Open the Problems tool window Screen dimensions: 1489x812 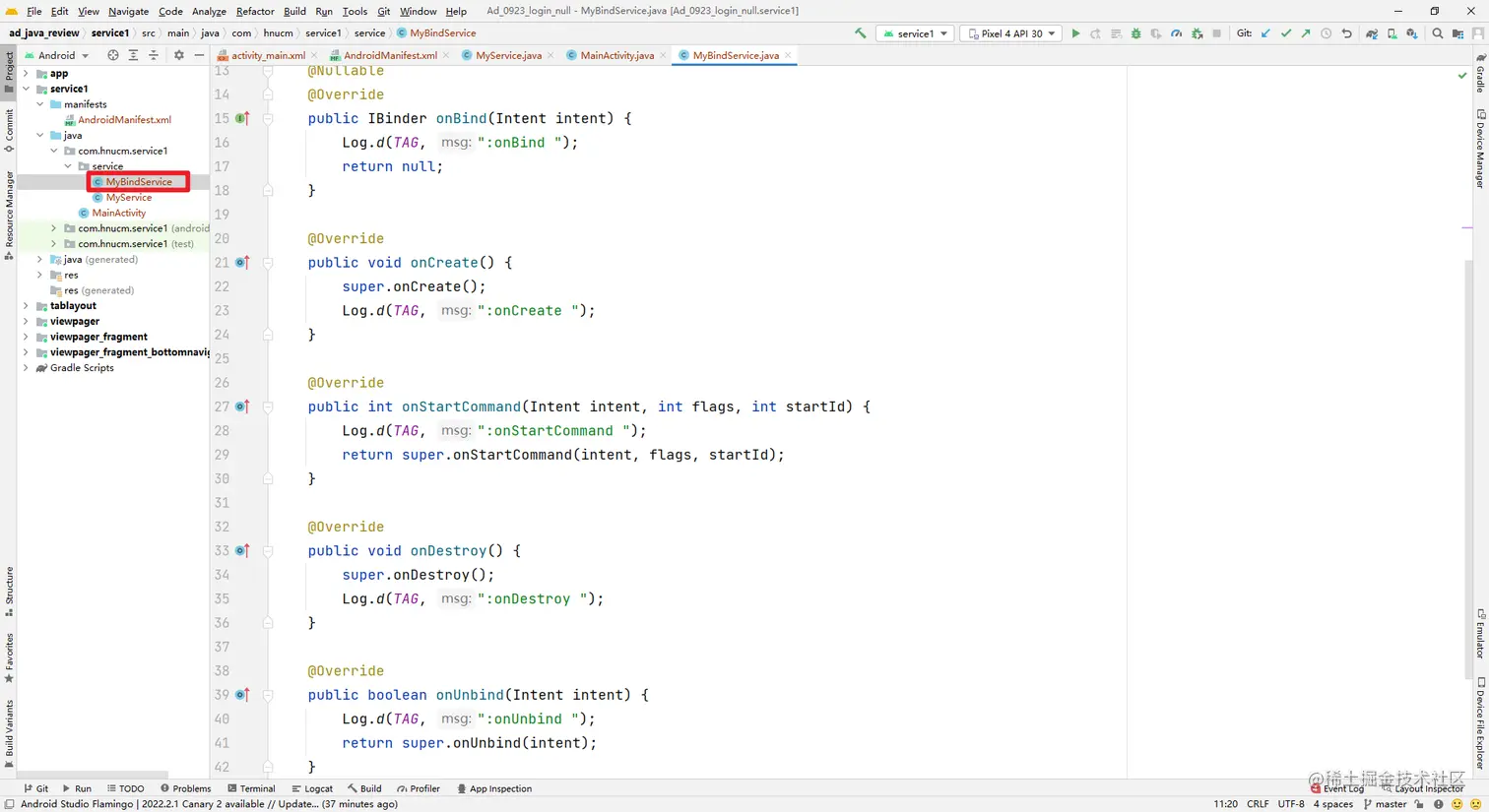(x=185, y=788)
